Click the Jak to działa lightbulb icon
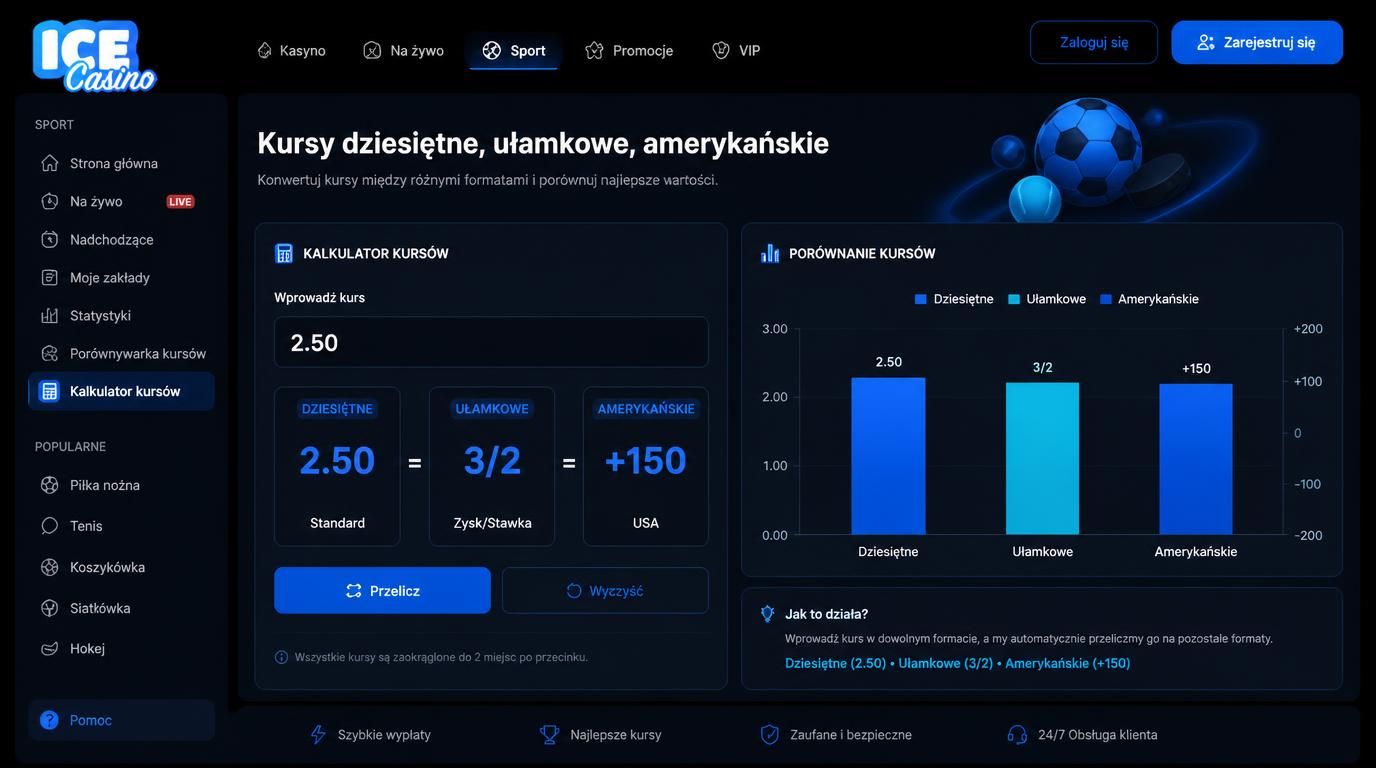Screen dimensions: 1376x768 tap(768, 614)
